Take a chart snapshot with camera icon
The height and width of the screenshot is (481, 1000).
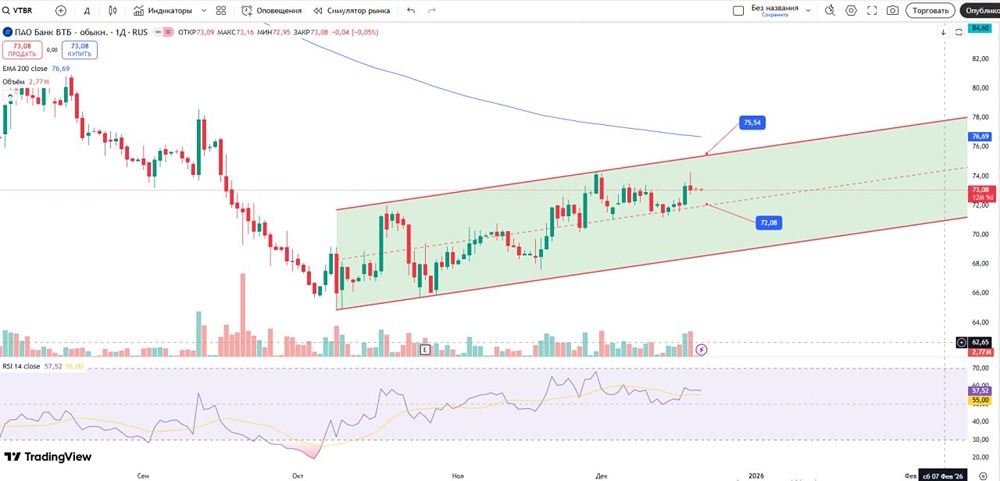[x=893, y=10]
